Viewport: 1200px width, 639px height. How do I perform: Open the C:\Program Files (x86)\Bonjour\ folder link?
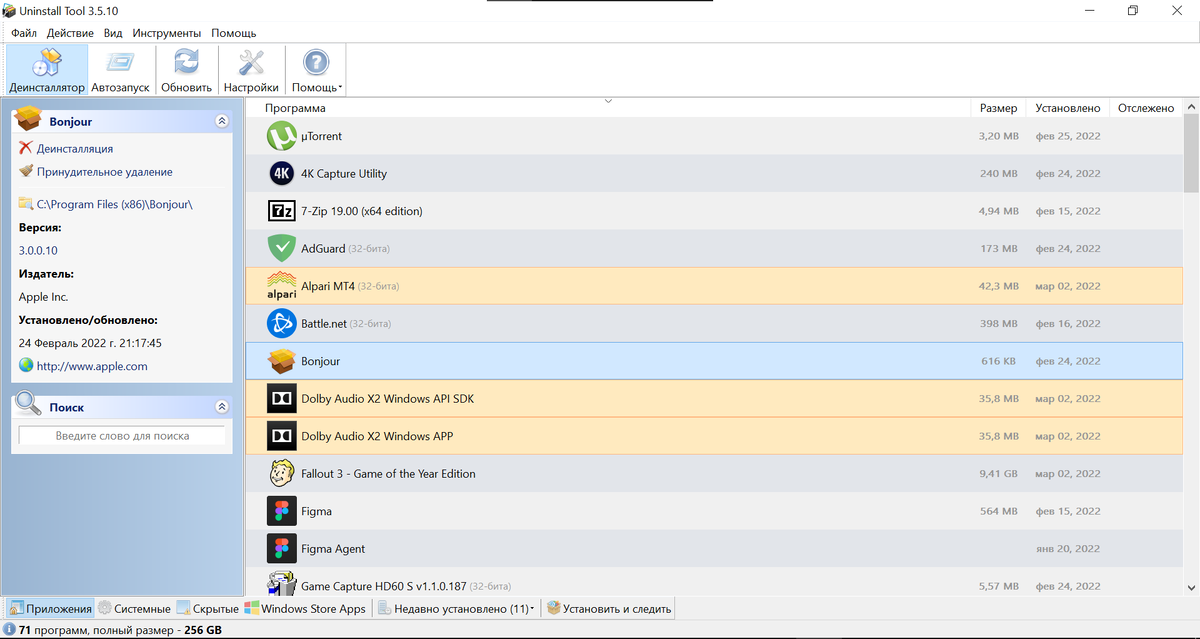click(x=114, y=204)
